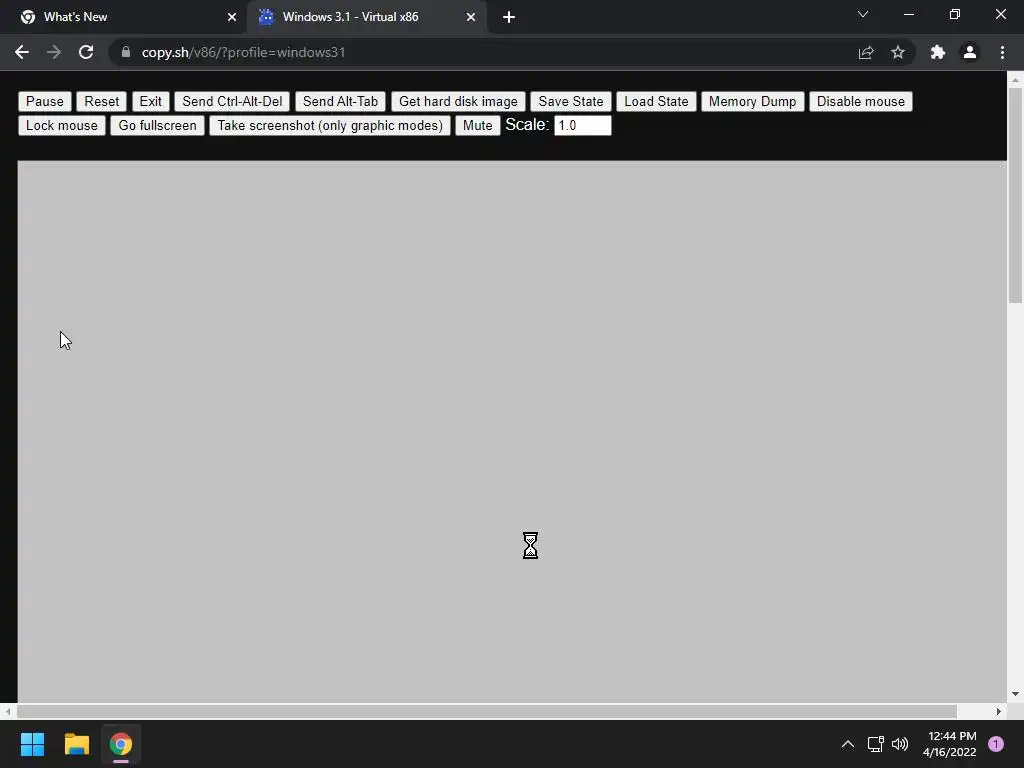Viewport: 1024px width, 768px height.
Task: Click the Save State button
Action: 571,101
